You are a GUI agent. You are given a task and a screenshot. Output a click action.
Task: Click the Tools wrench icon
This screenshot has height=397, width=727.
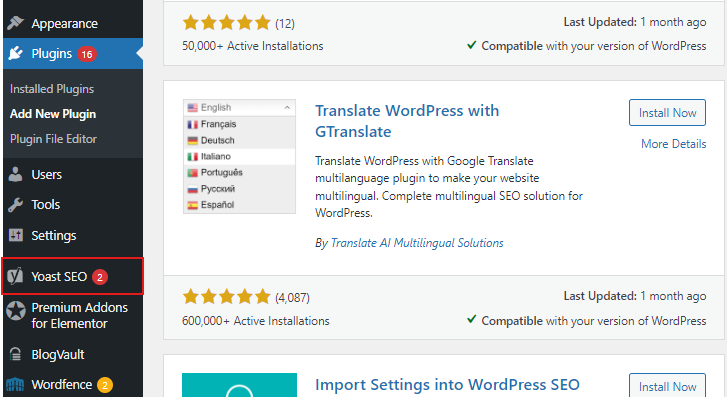click(x=15, y=205)
